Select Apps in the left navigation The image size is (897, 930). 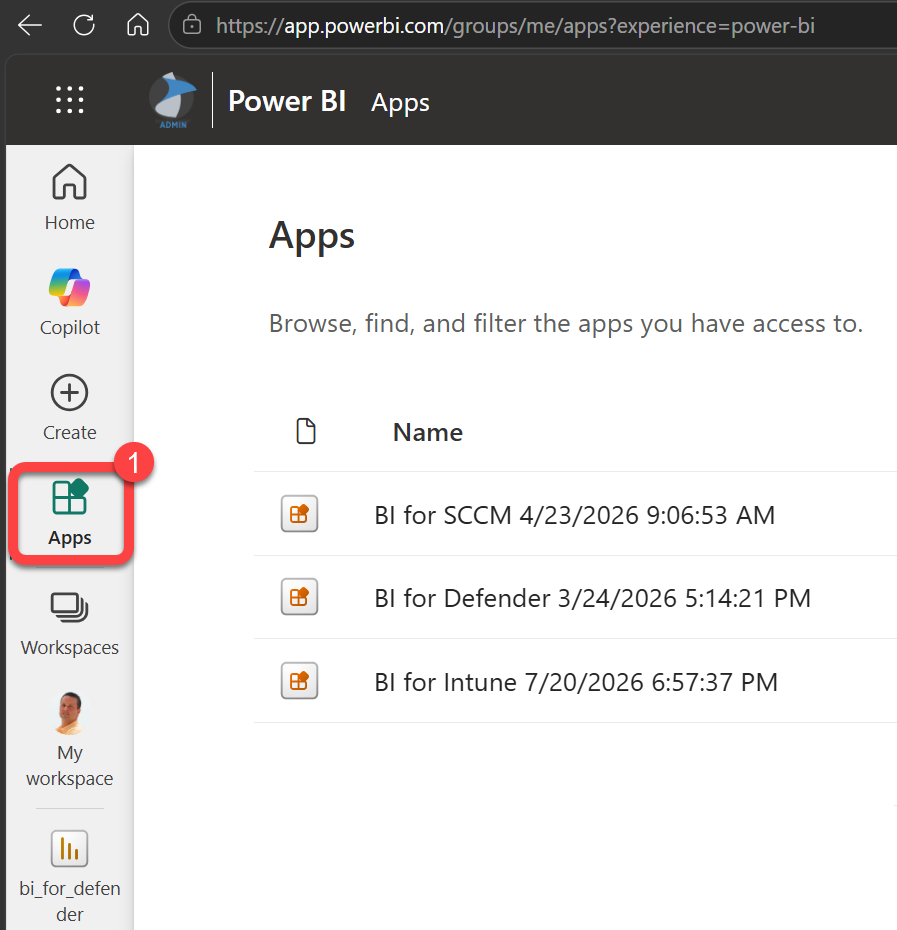pos(70,513)
